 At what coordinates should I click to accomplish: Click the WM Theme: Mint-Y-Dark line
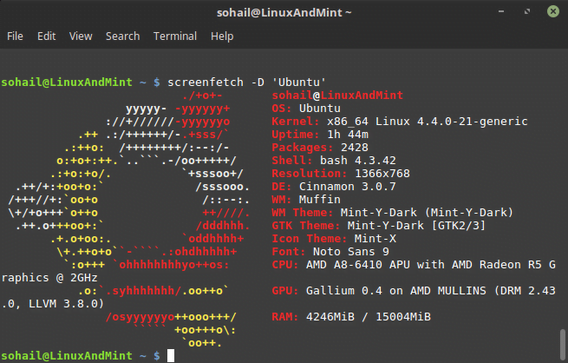coord(393,213)
